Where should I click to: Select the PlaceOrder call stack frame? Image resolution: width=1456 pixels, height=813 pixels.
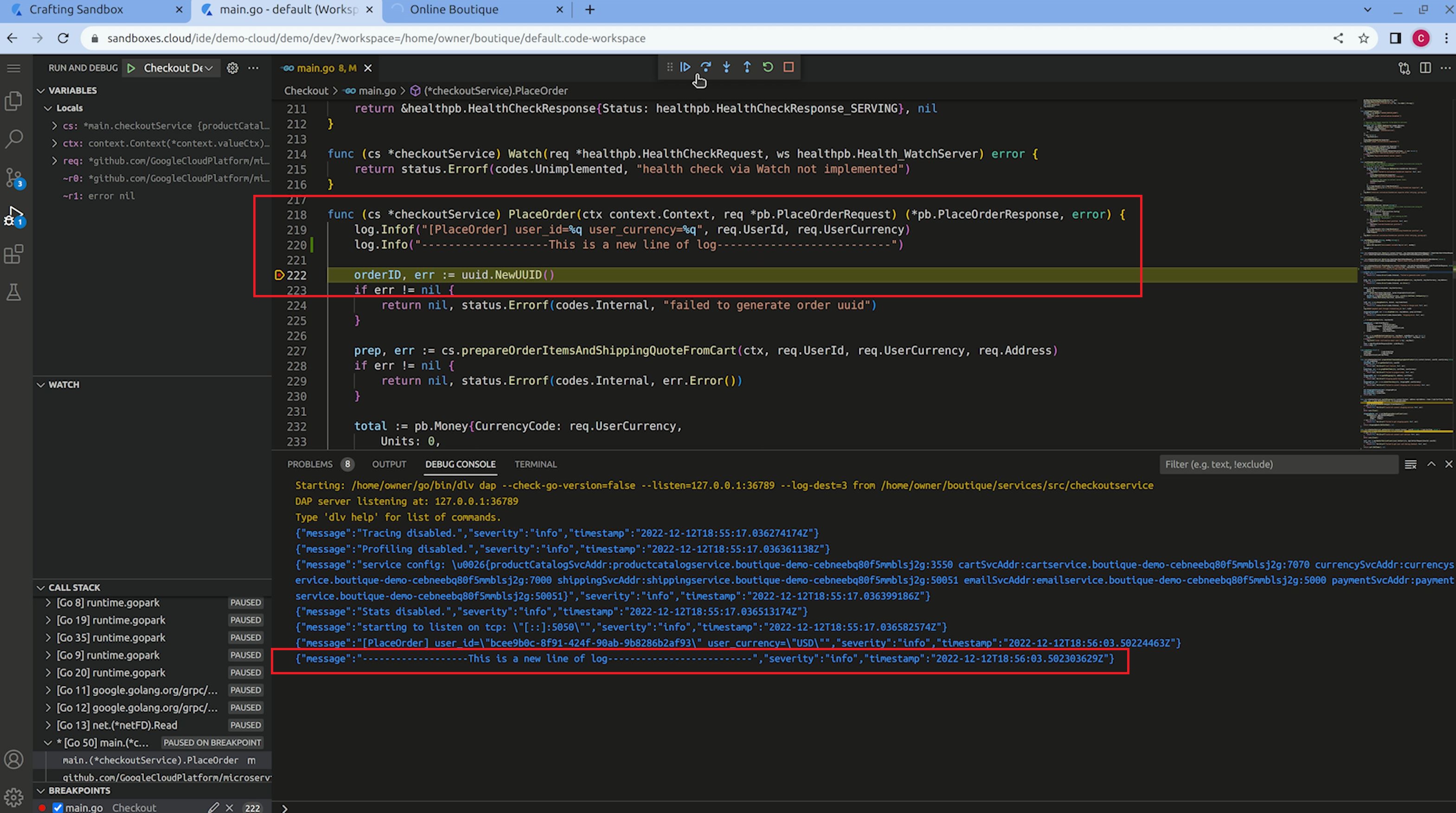click(x=150, y=761)
